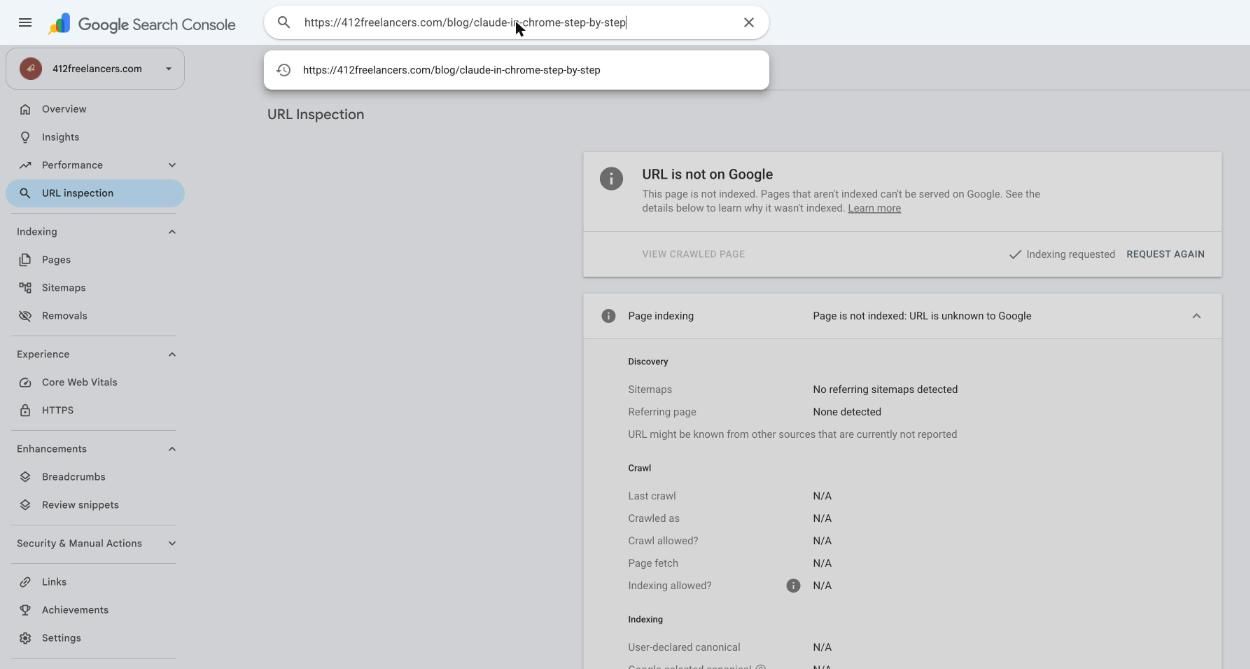Collapse the Page indexing card chevron

tap(1196, 316)
